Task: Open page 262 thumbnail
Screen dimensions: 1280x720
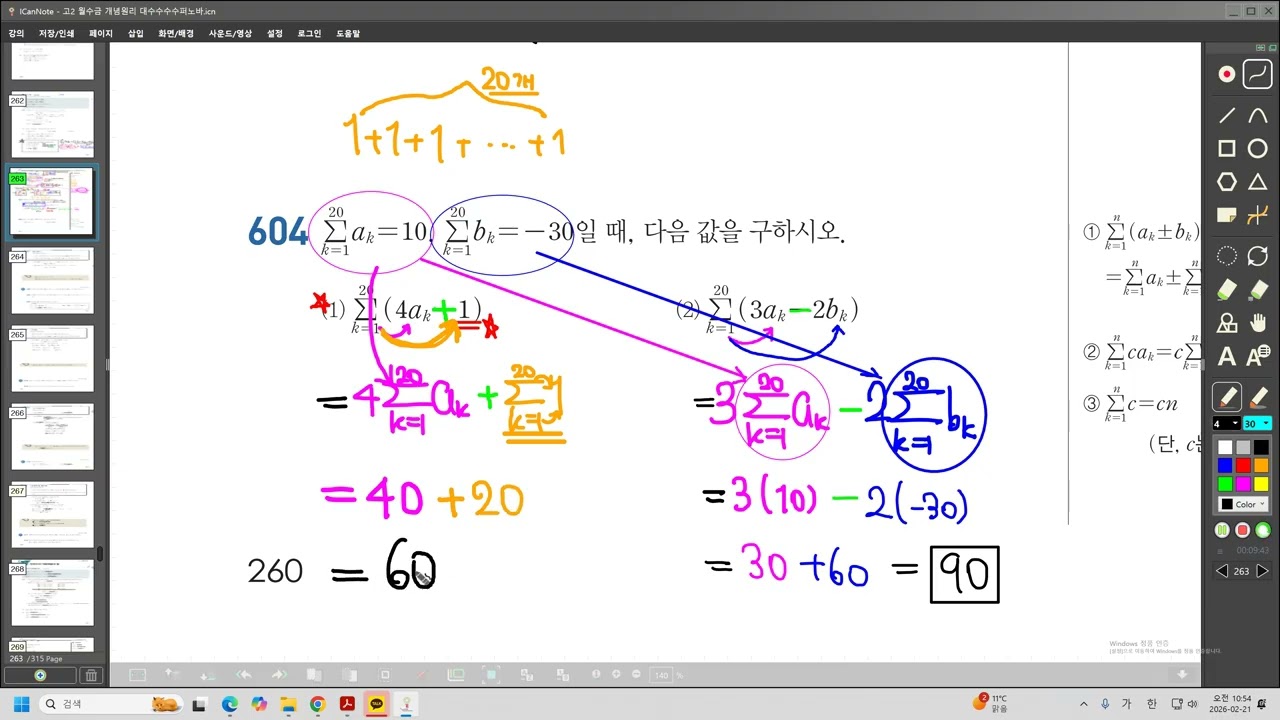Action: point(52,125)
